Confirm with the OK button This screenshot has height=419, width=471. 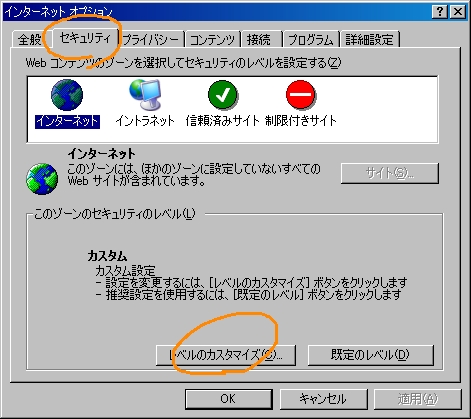click(228, 399)
